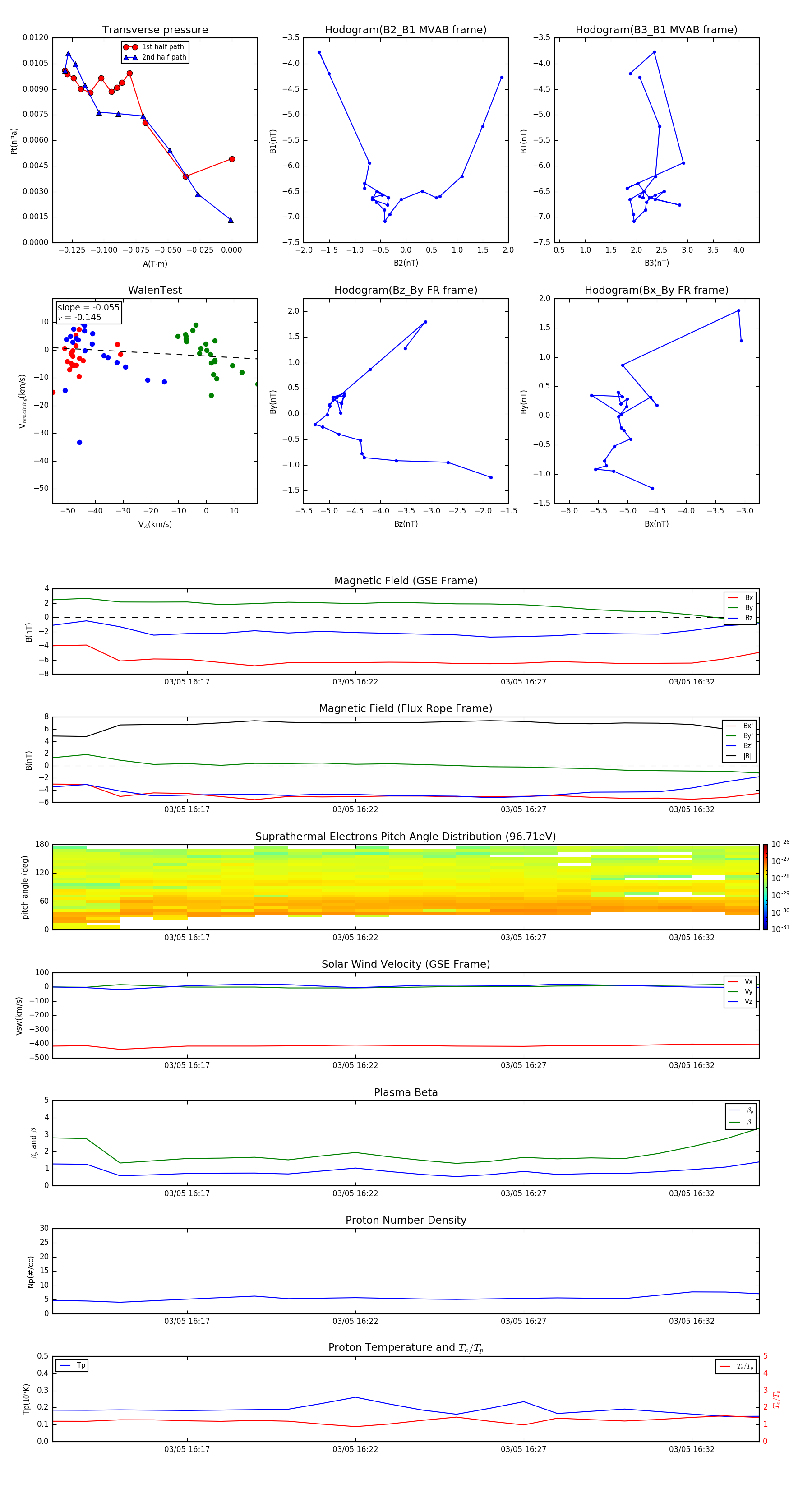Click the '|B|' legend entry in flux rope panel
Screen dimensions: 812x1489
[740, 756]
